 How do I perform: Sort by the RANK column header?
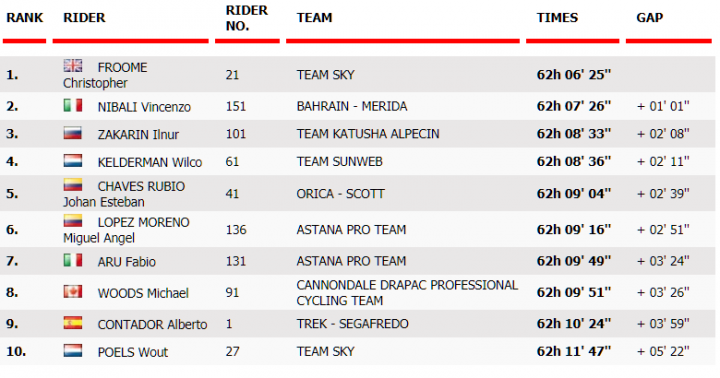[x=24, y=17]
